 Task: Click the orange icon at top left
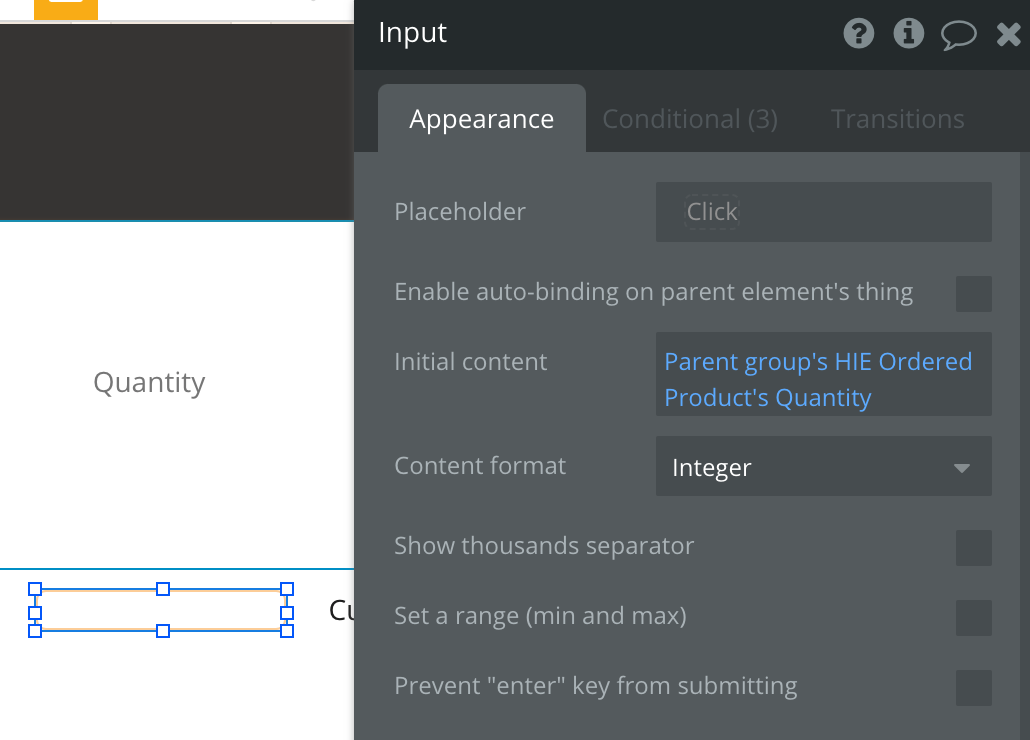tap(66, 8)
